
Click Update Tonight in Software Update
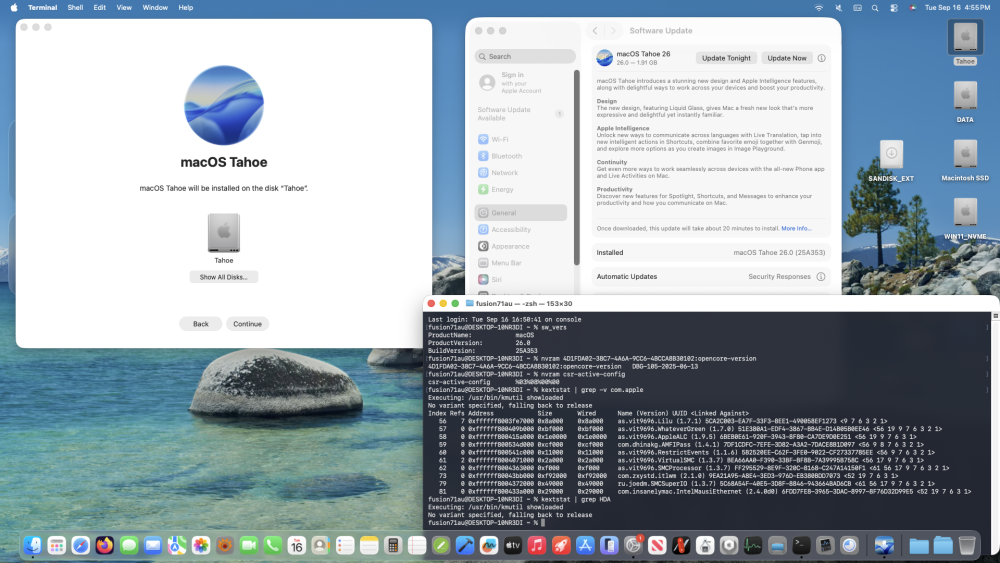click(x=726, y=58)
